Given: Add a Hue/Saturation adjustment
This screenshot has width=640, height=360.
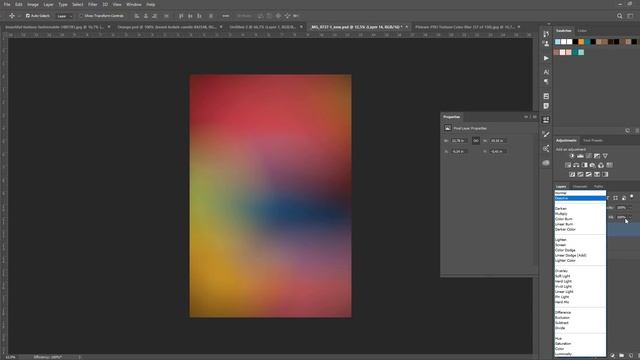Looking at the screenshot, I should [568, 165].
